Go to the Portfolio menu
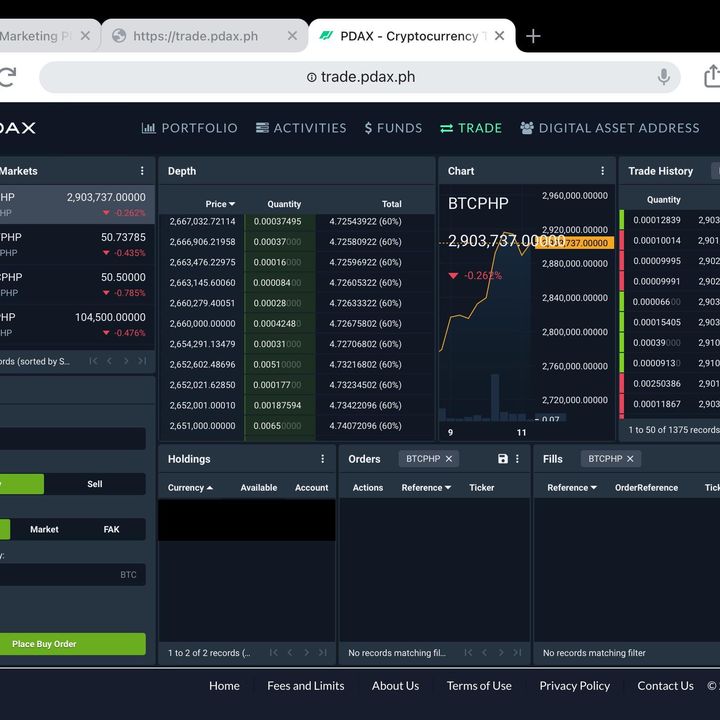720x720 pixels. coord(190,128)
